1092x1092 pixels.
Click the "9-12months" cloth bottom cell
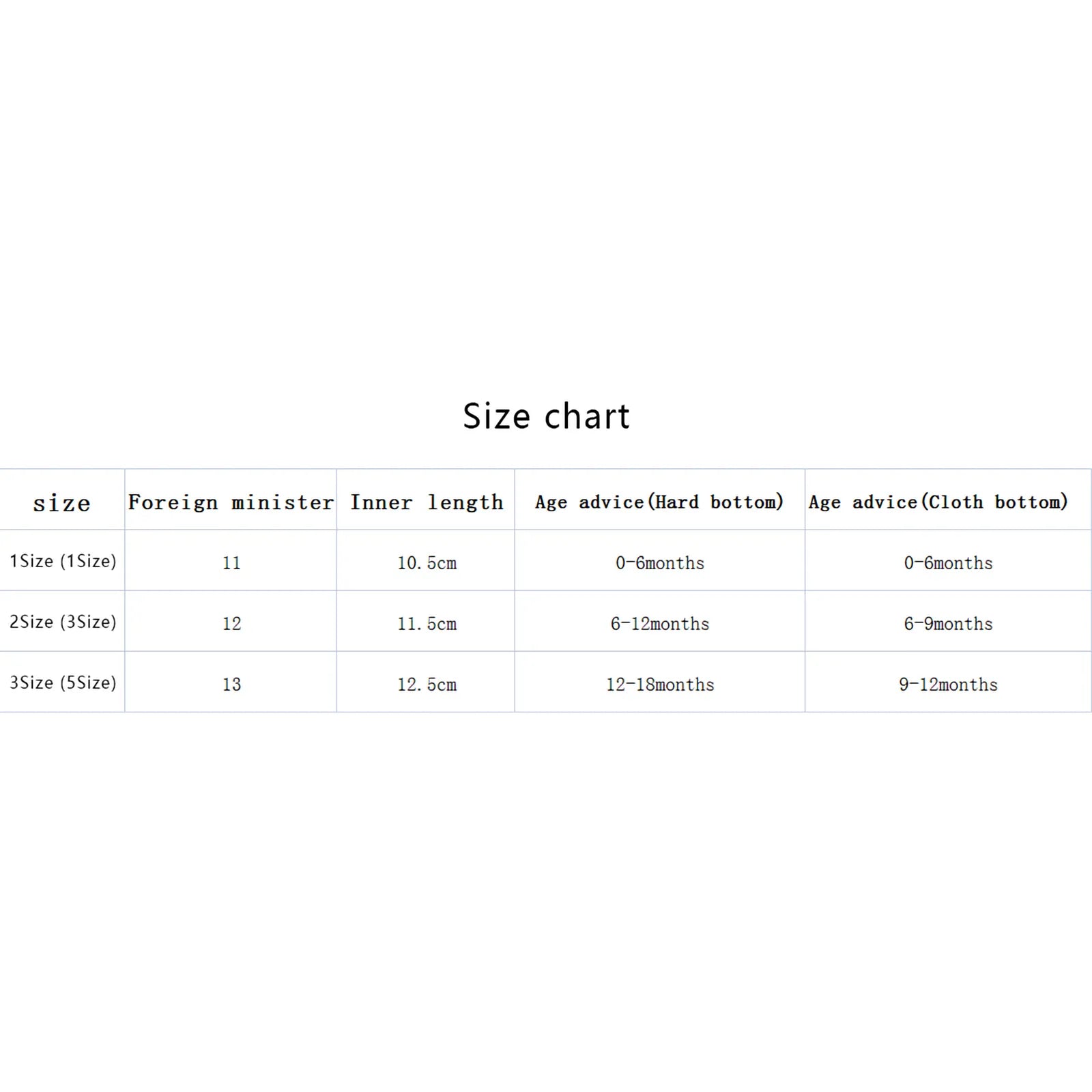point(948,685)
